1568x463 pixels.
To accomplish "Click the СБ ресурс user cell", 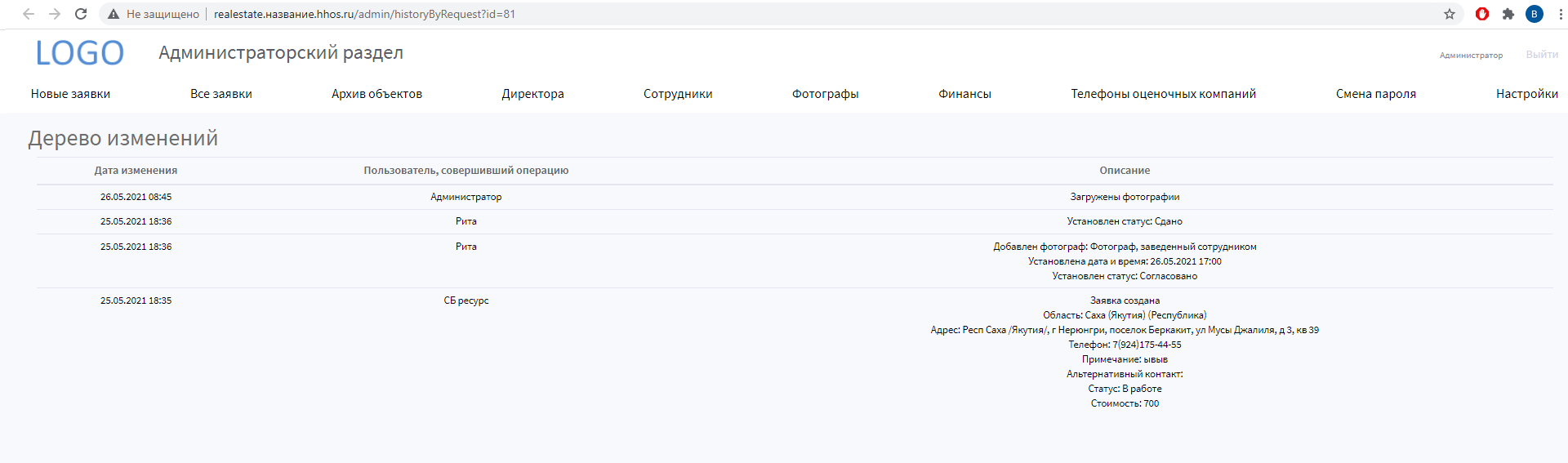I will click(x=466, y=301).
